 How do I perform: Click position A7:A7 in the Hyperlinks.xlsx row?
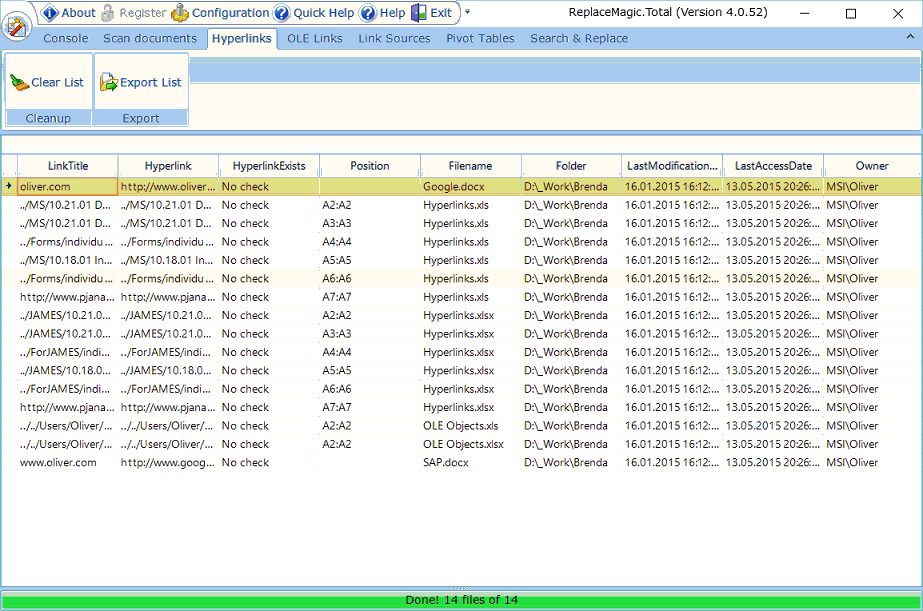(370, 407)
